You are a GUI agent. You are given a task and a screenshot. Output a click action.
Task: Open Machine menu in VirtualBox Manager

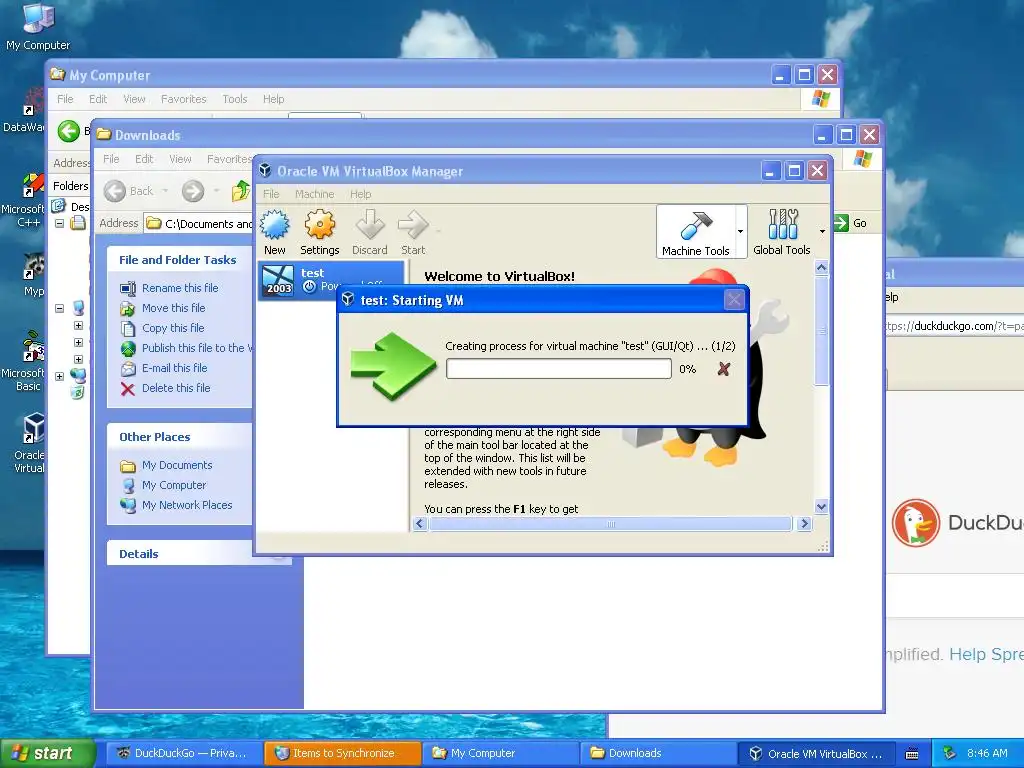[x=314, y=194]
